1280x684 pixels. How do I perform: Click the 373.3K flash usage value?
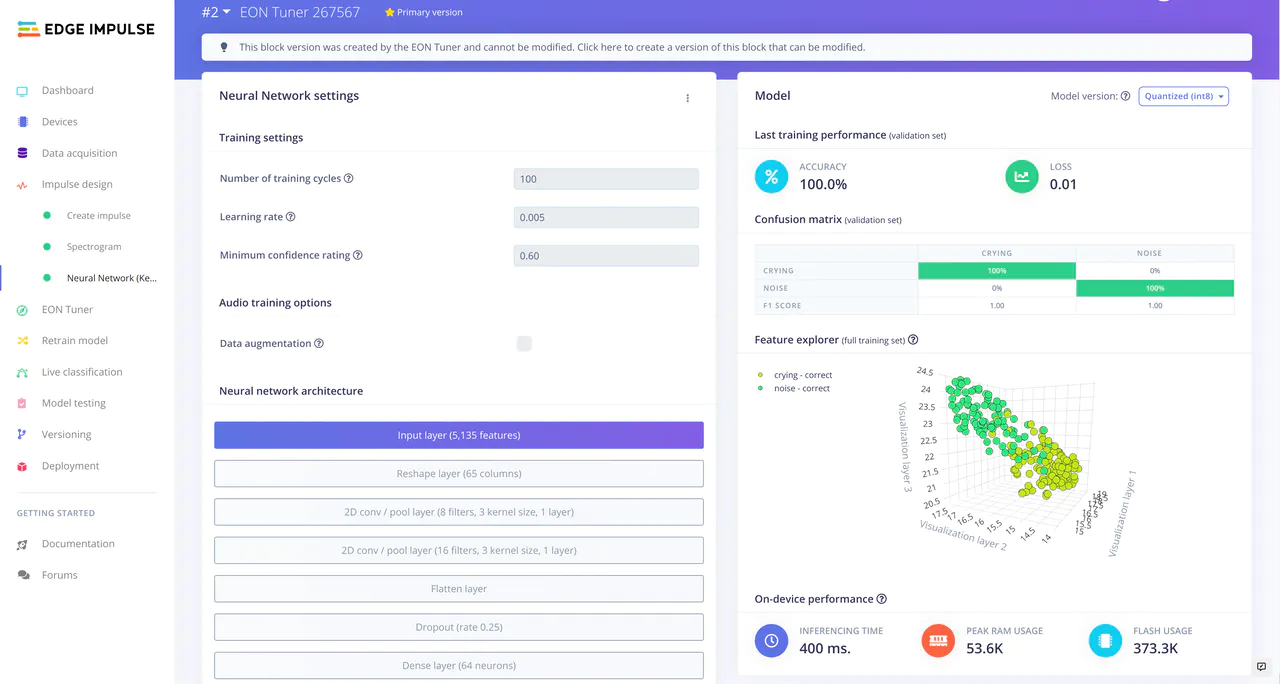(x=1156, y=648)
